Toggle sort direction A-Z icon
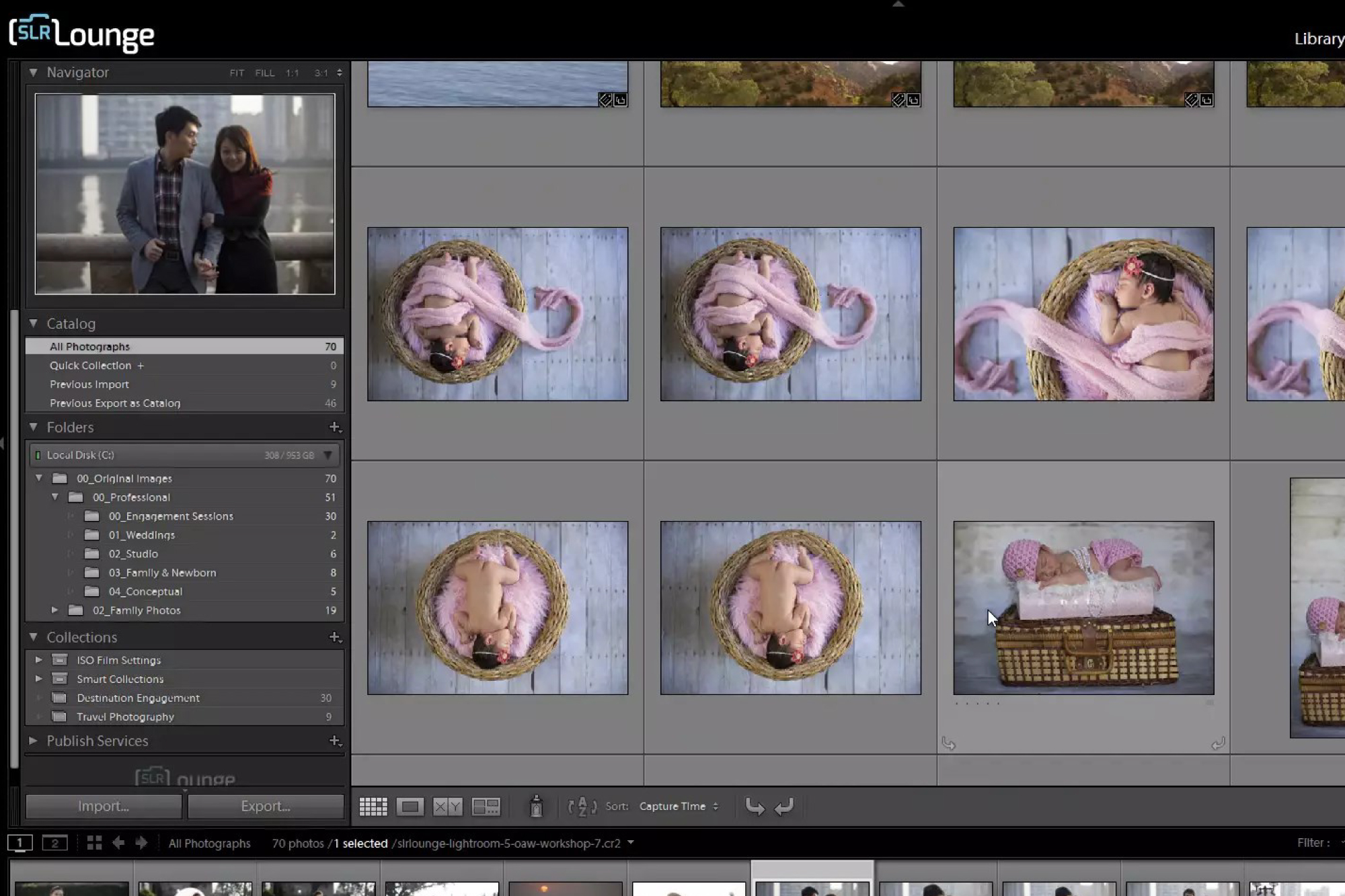 582,806
